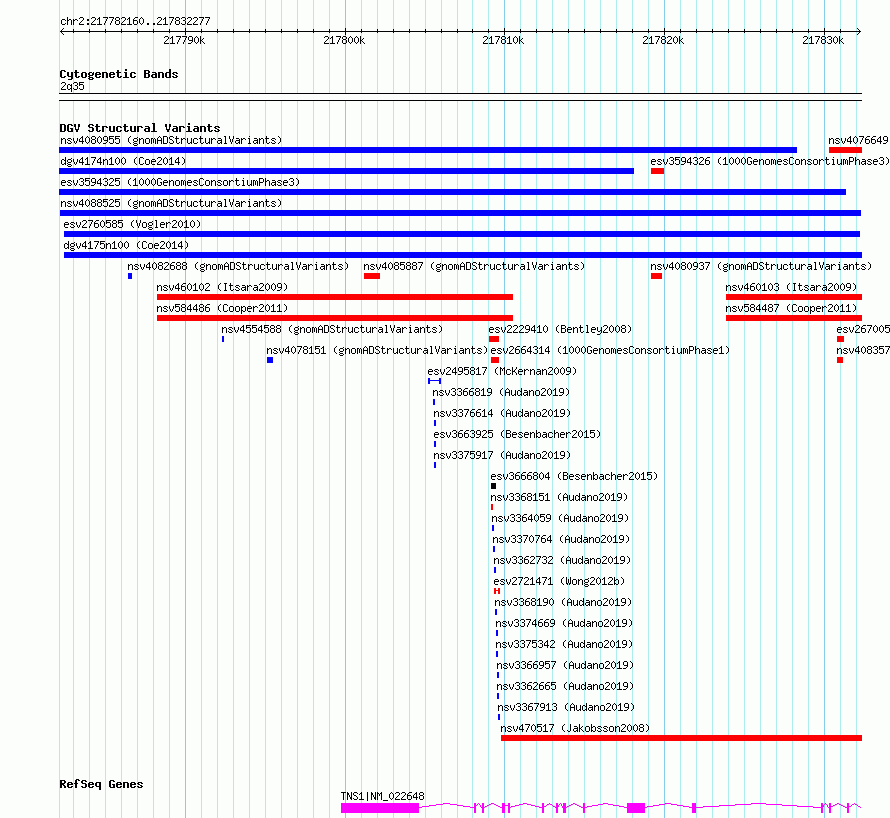The width and height of the screenshot is (890, 818).
Task: Click the black marker of esv3666804
Action: tap(493, 486)
